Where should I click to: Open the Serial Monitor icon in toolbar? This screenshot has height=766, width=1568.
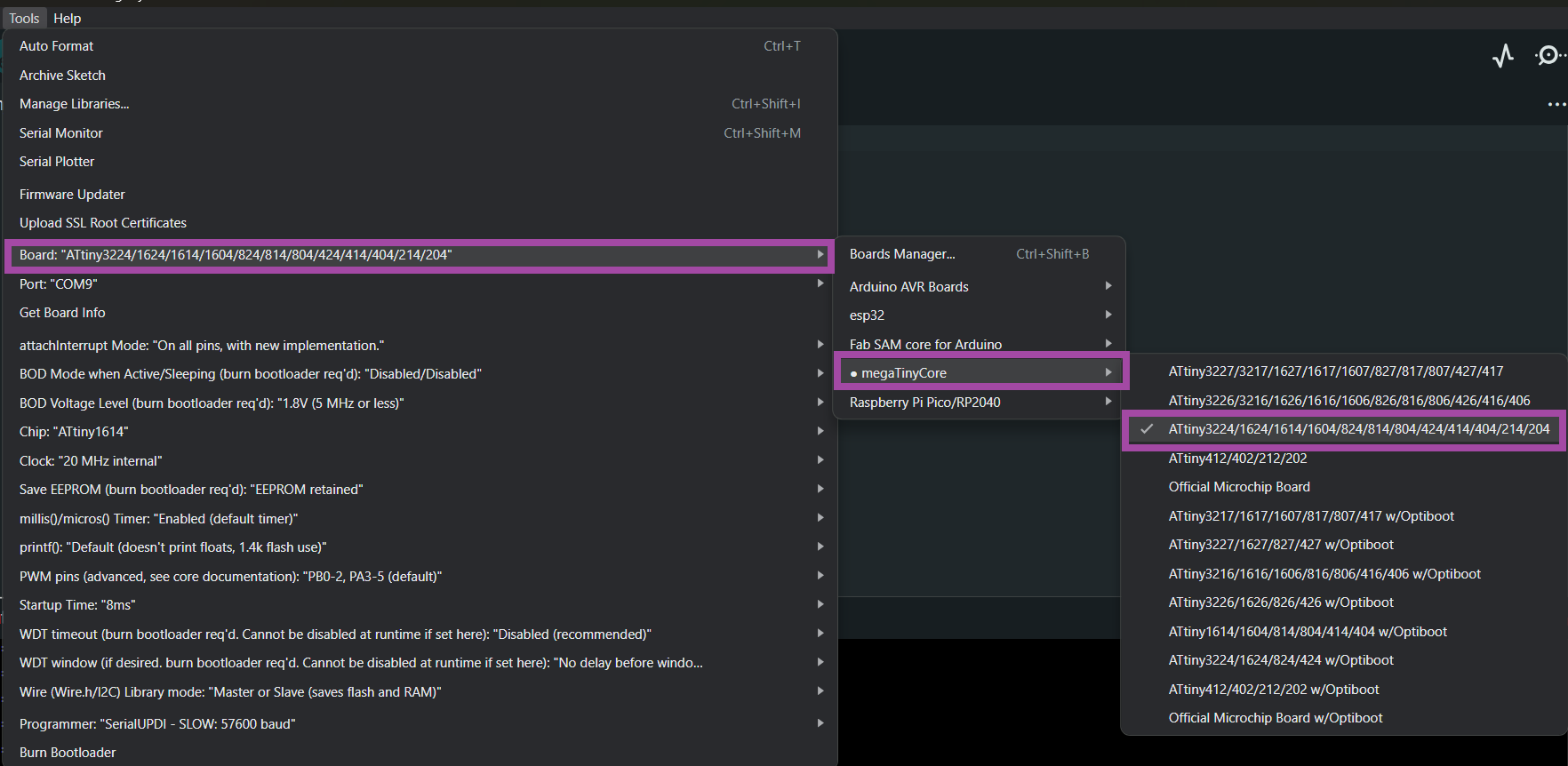click(x=1548, y=56)
